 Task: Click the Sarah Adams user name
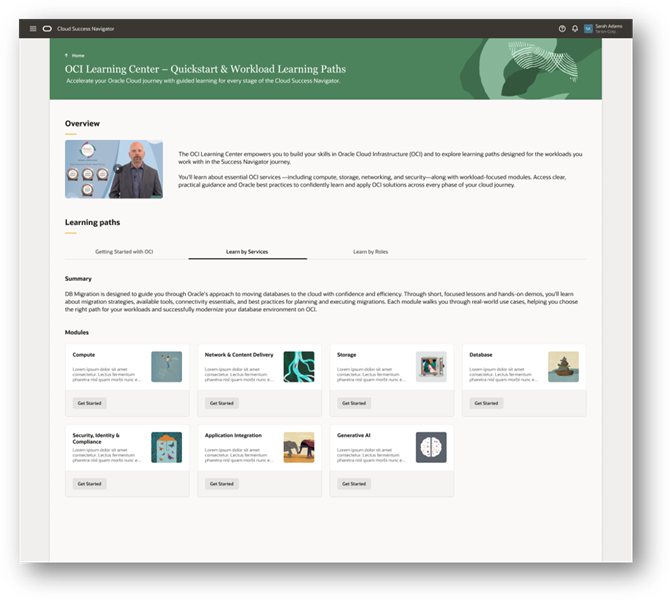click(608, 26)
